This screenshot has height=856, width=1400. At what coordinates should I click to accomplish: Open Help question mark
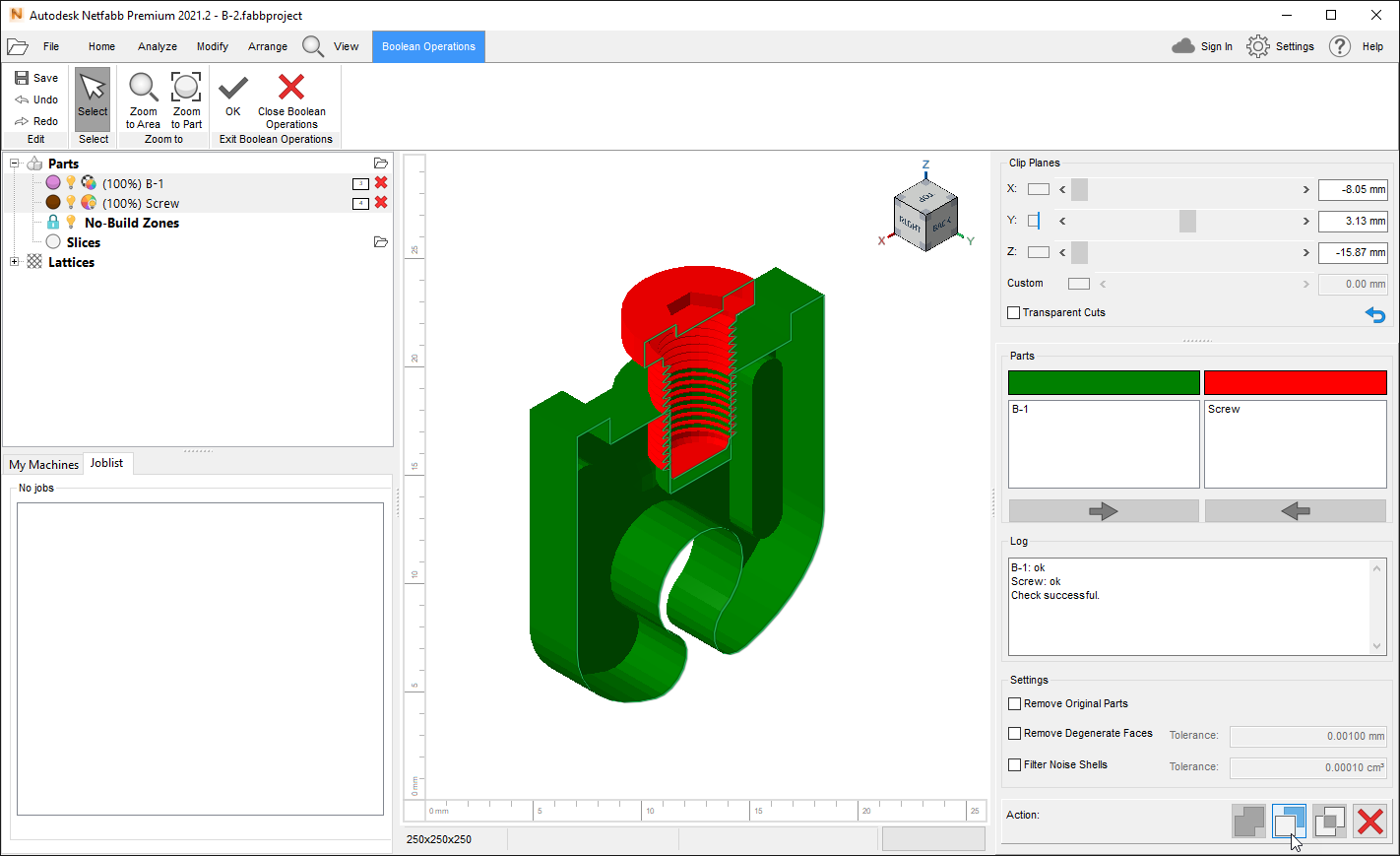1356,46
